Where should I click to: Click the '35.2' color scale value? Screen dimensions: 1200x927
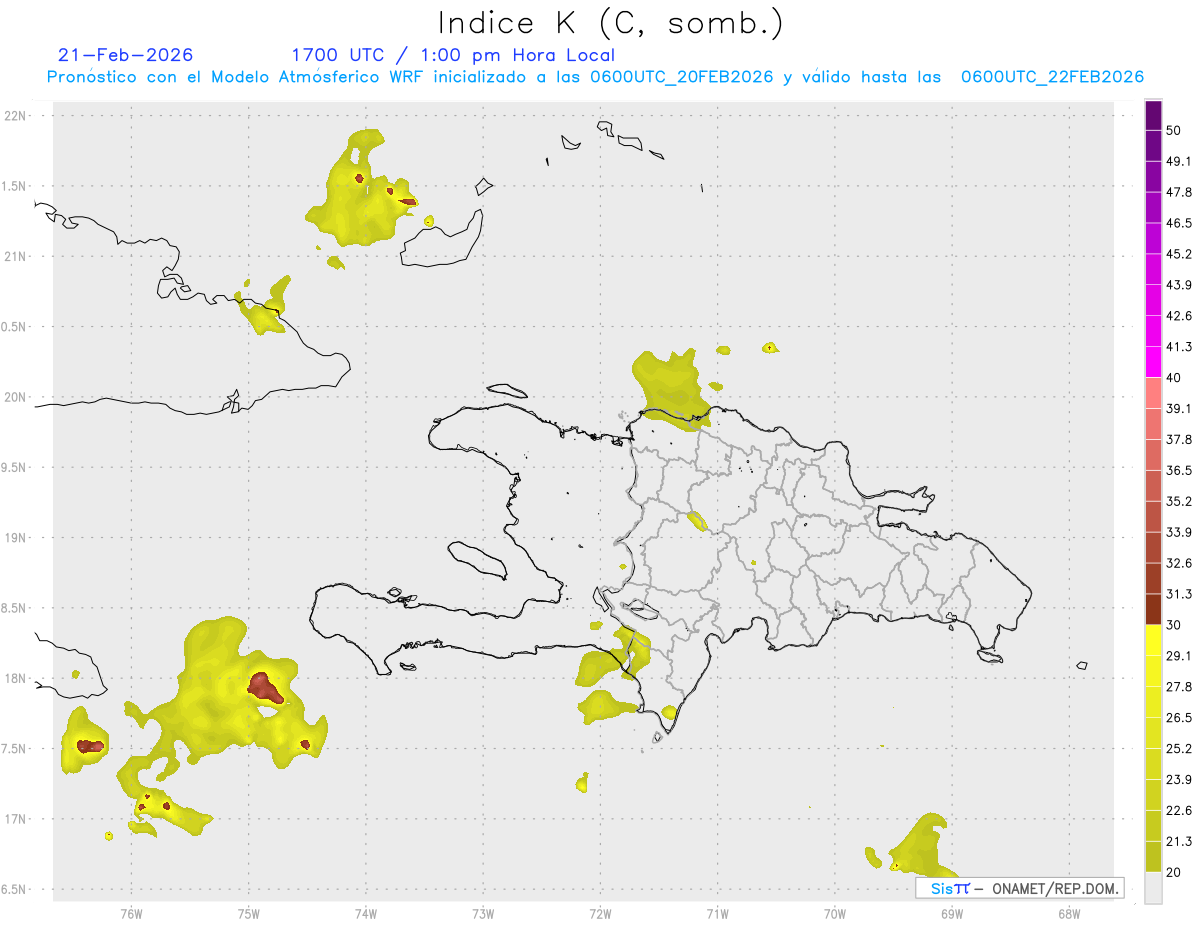point(1178,501)
